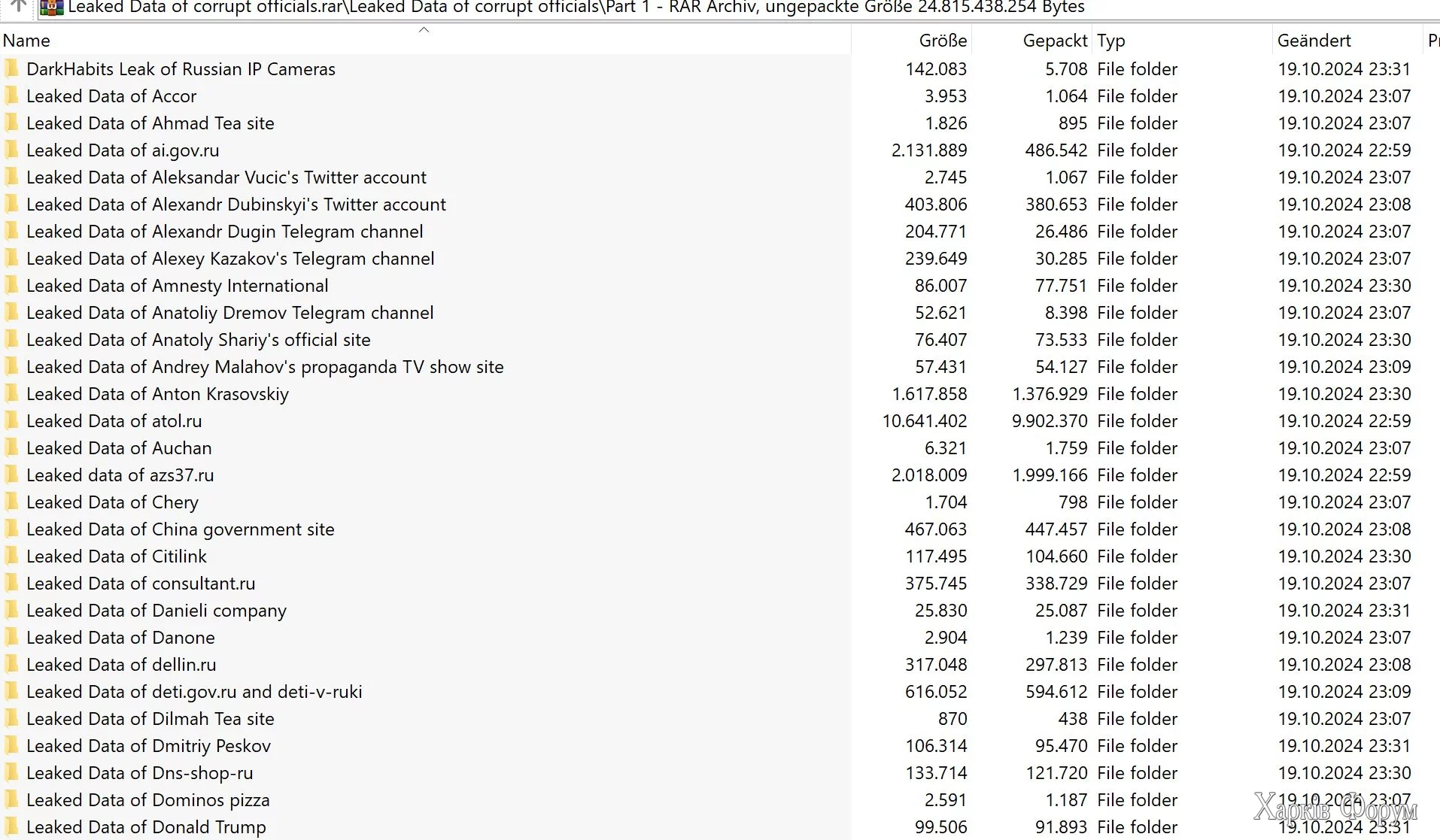1440x840 pixels.
Task: Click folder icon for Leaked Data of Danone
Action: point(11,638)
